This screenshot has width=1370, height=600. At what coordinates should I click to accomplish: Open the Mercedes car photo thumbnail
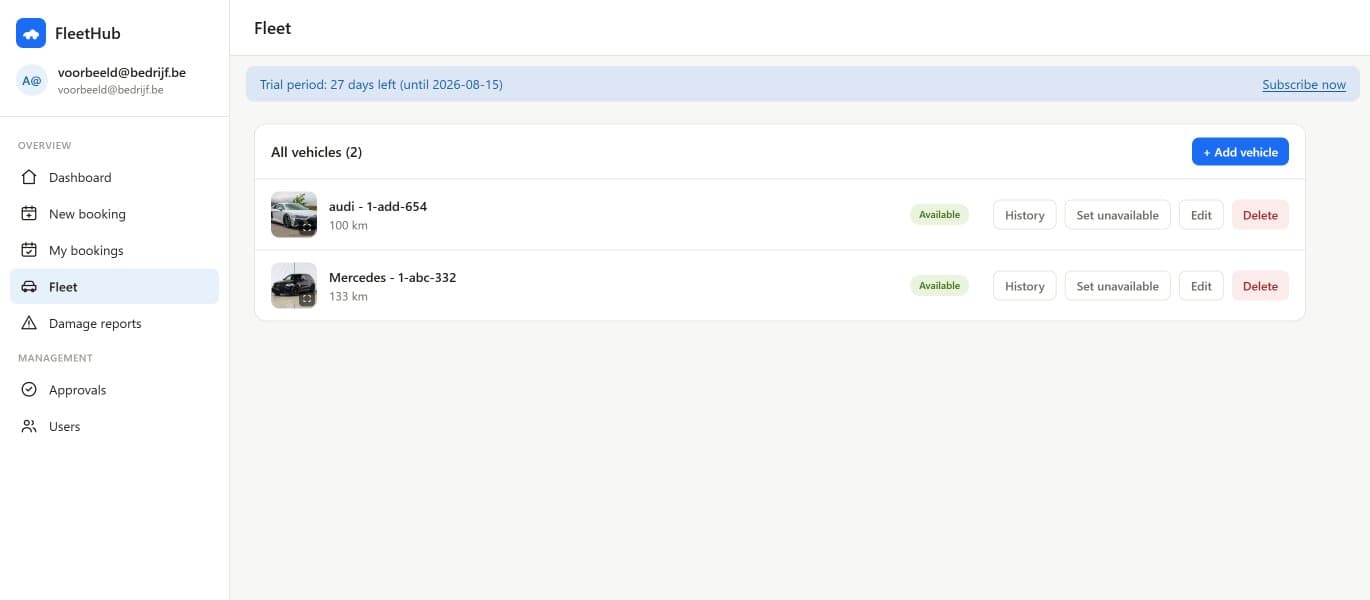294,285
